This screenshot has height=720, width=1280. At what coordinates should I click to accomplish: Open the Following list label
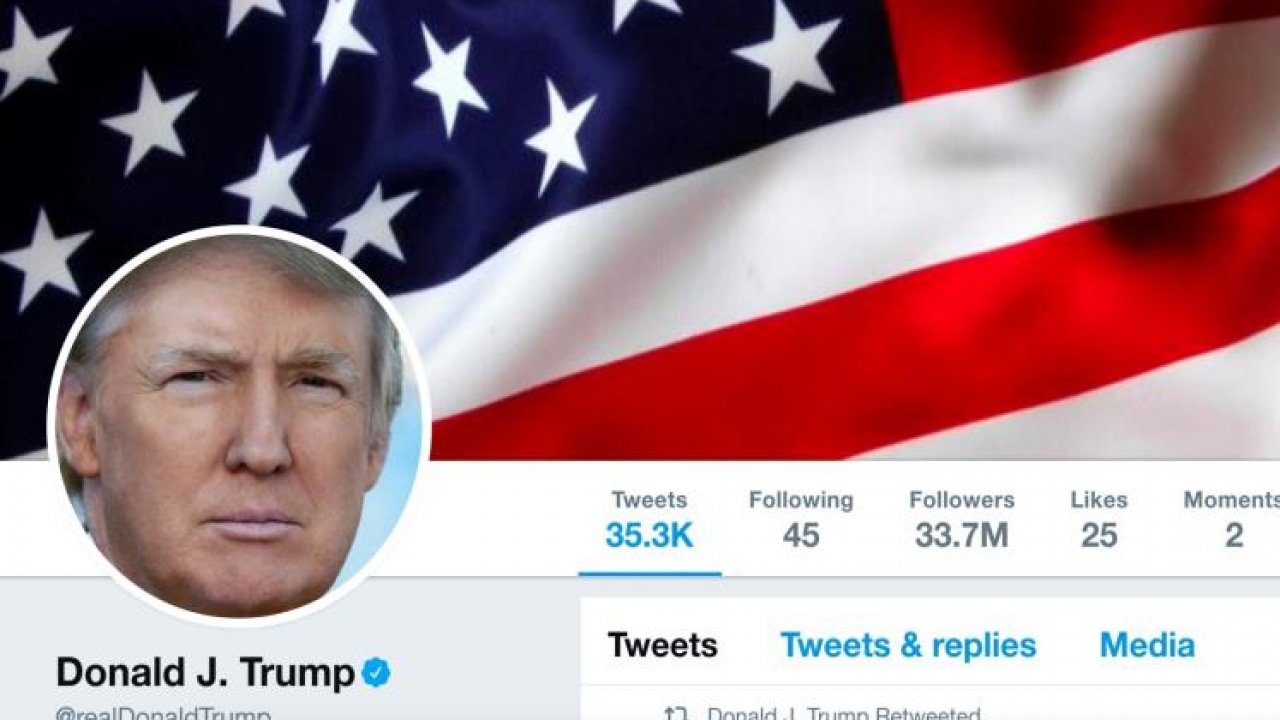point(801,501)
